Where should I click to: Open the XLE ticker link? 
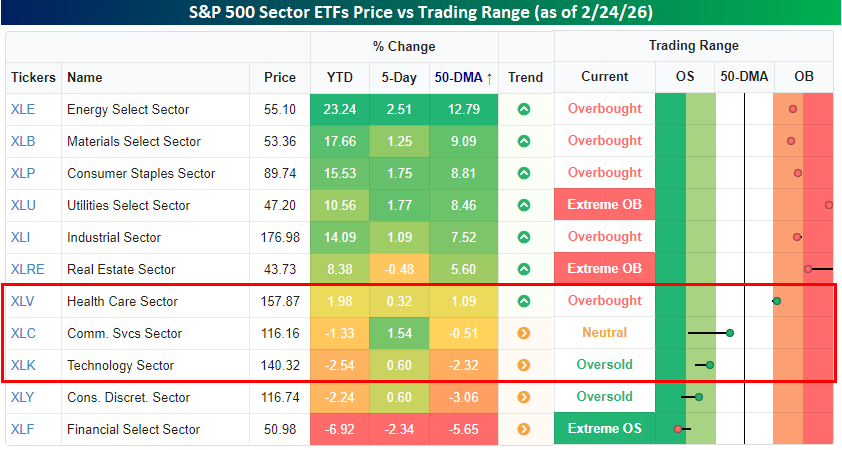pos(23,109)
